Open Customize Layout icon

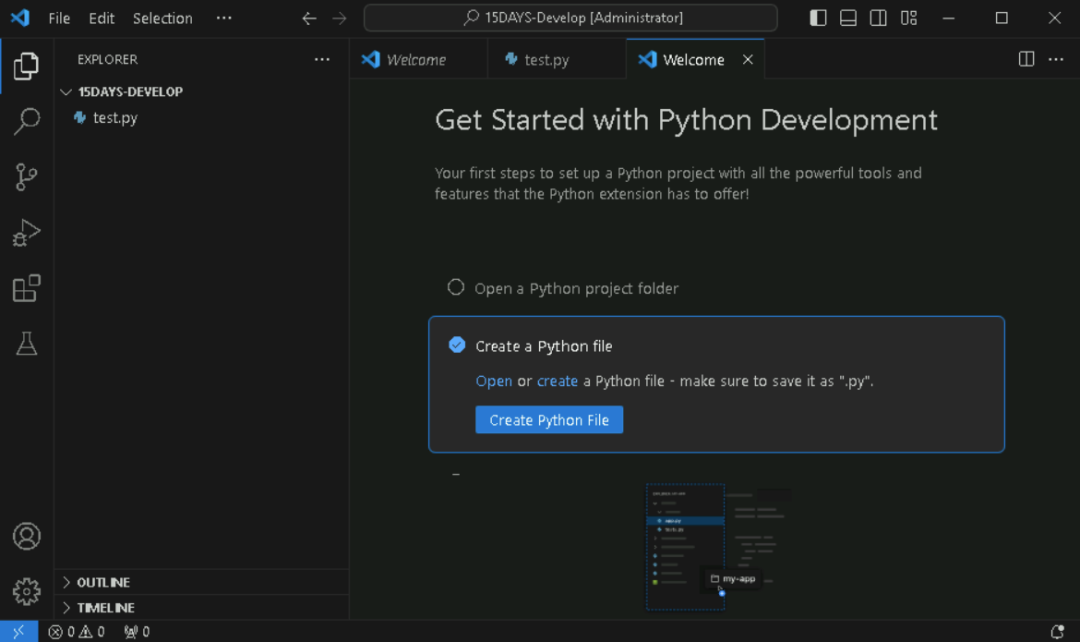tap(908, 18)
